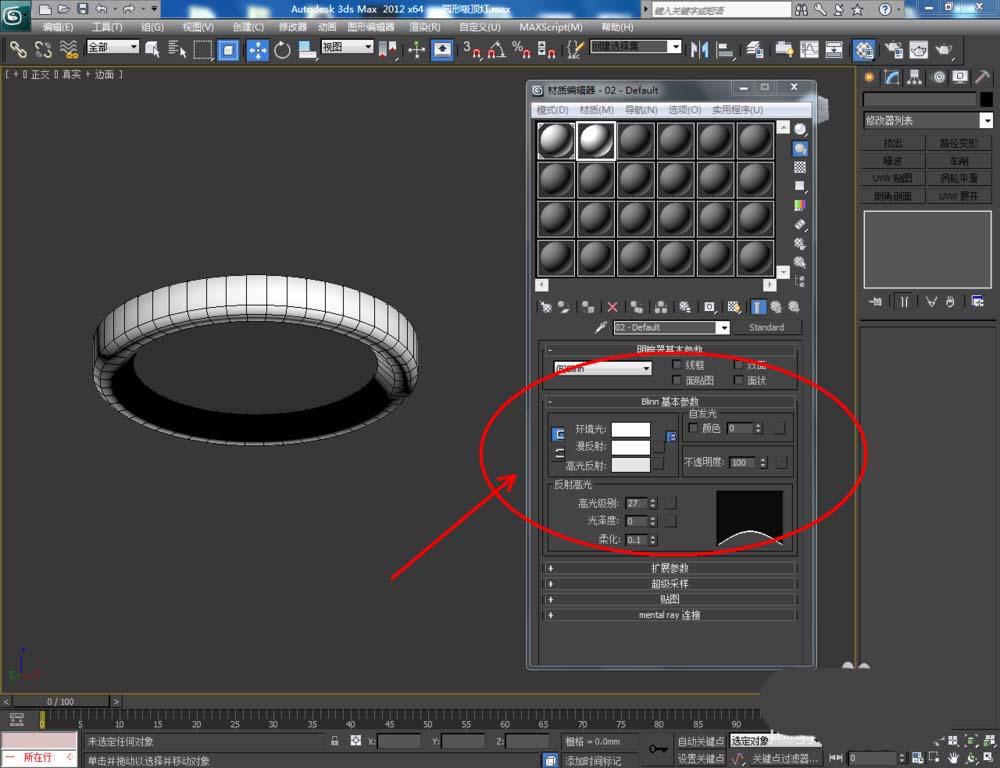Open the selection filter 全部 dropdown

(x=112, y=47)
